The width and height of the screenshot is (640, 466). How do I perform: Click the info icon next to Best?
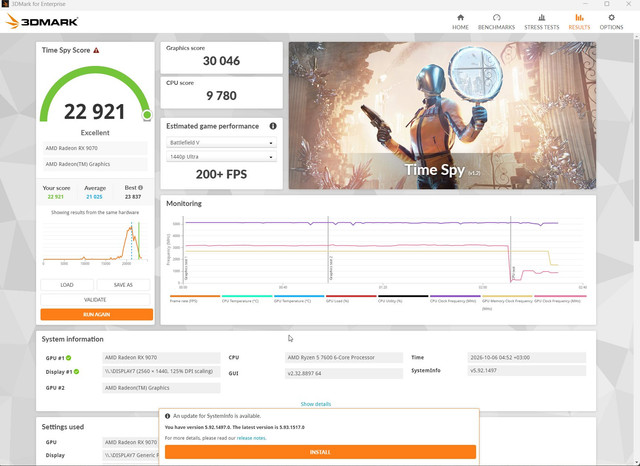tap(140, 188)
